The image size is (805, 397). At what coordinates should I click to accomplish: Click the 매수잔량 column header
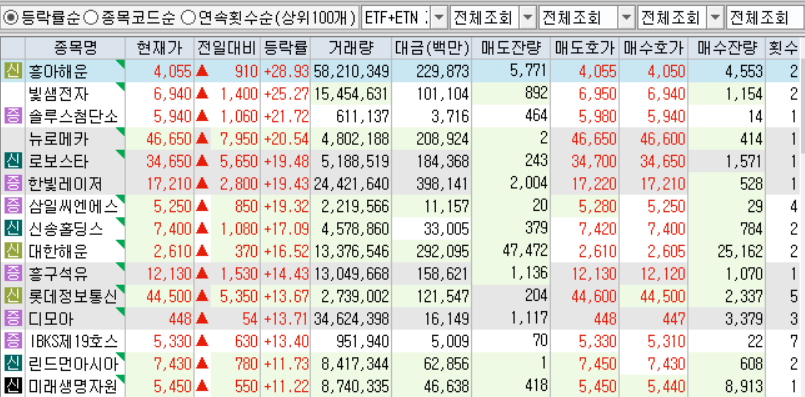click(x=726, y=48)
